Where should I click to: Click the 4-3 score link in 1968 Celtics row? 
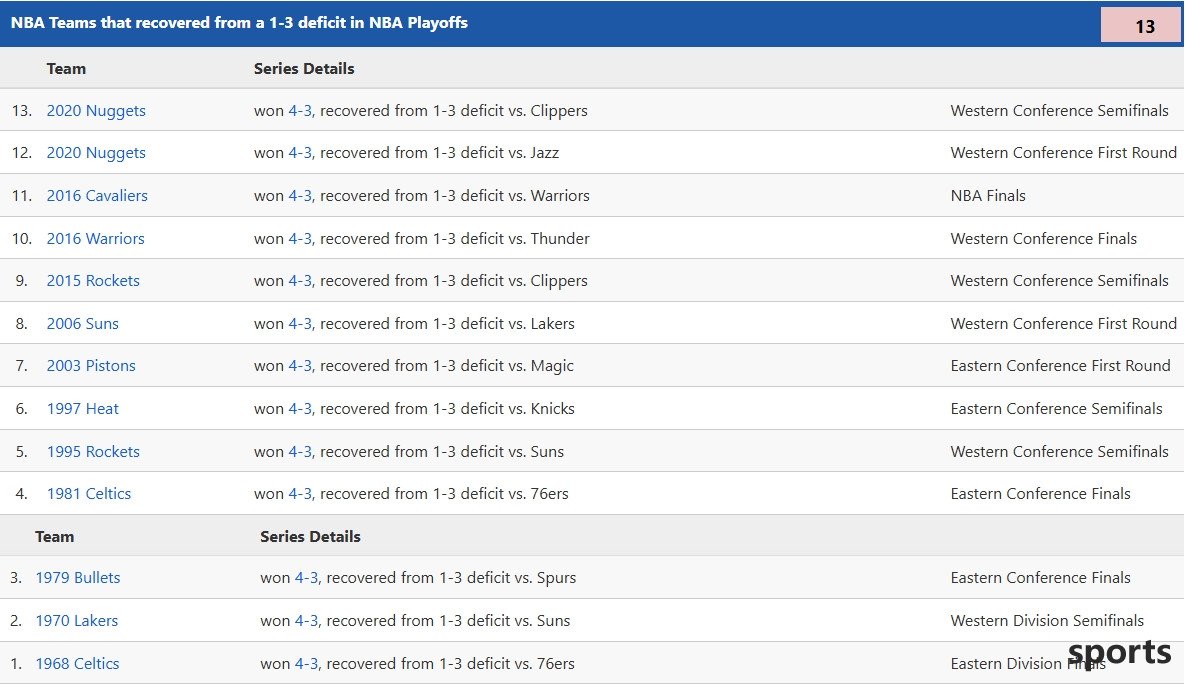click(306, 664)
